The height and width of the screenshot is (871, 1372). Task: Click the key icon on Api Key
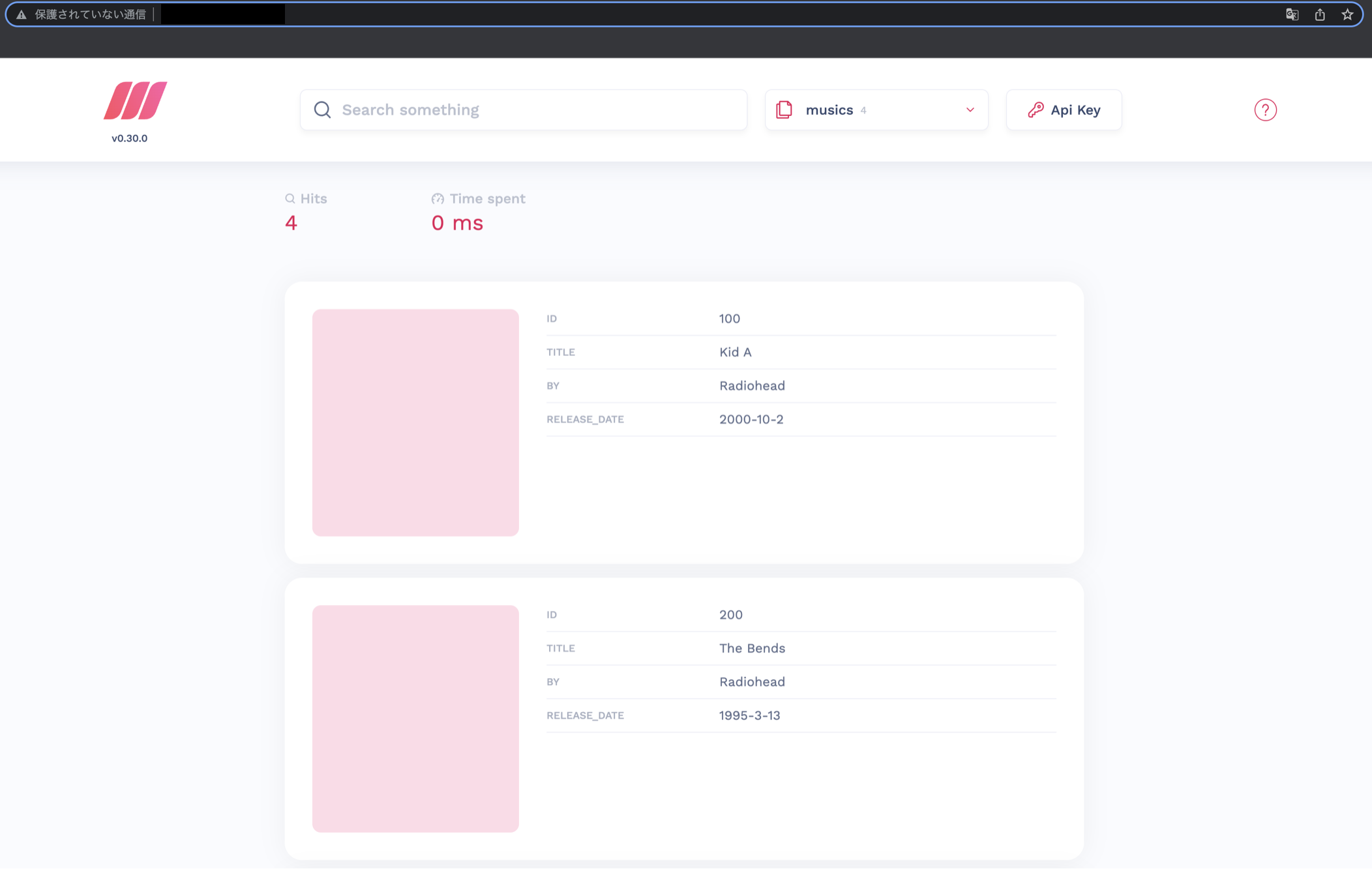click(1035, 110)
